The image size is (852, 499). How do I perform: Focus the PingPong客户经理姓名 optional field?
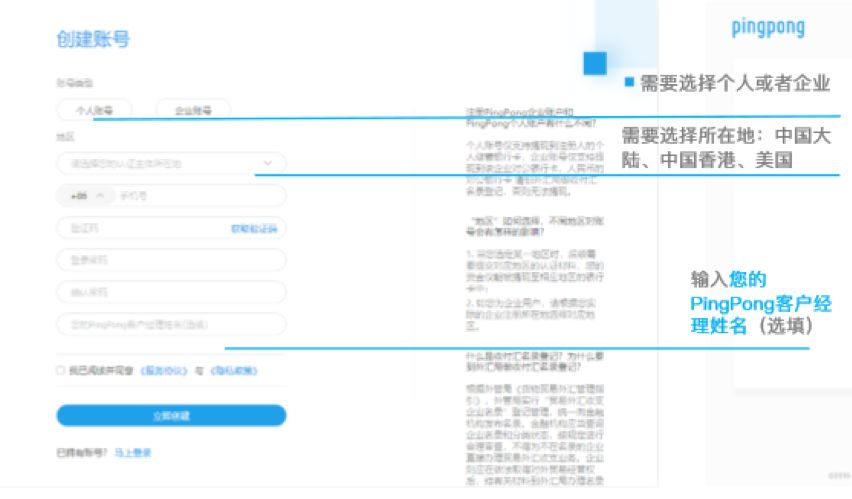pyautogui.click(x=171, y=325)
